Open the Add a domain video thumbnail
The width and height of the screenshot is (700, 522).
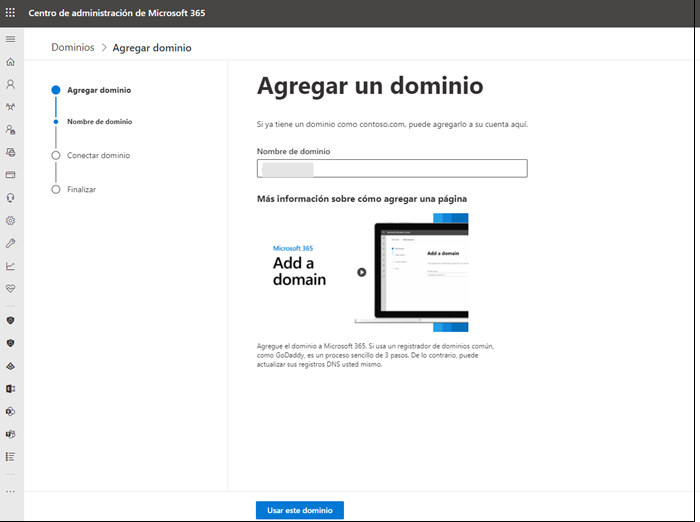(362, 272)
